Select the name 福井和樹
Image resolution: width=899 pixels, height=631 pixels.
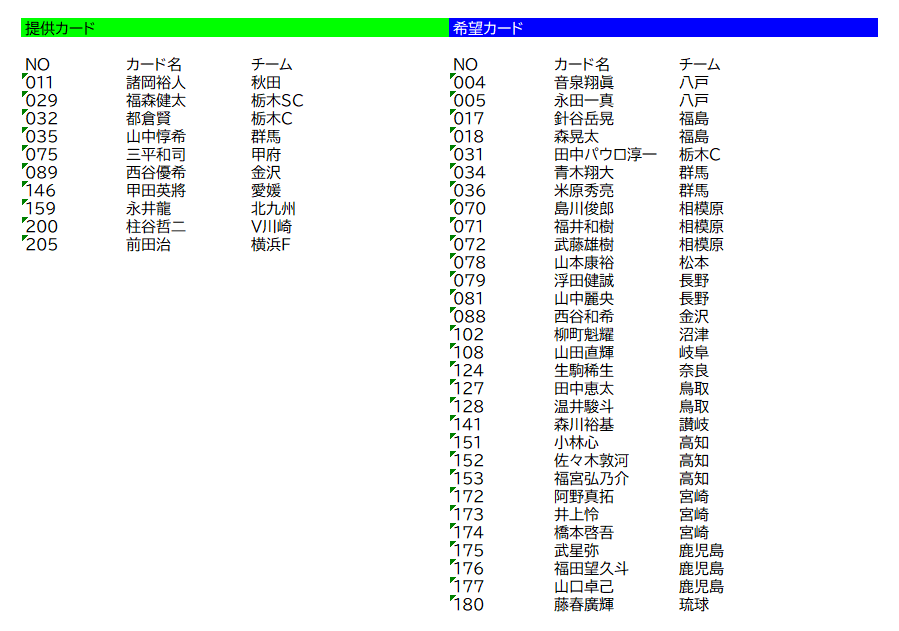(x=584, y=226)
